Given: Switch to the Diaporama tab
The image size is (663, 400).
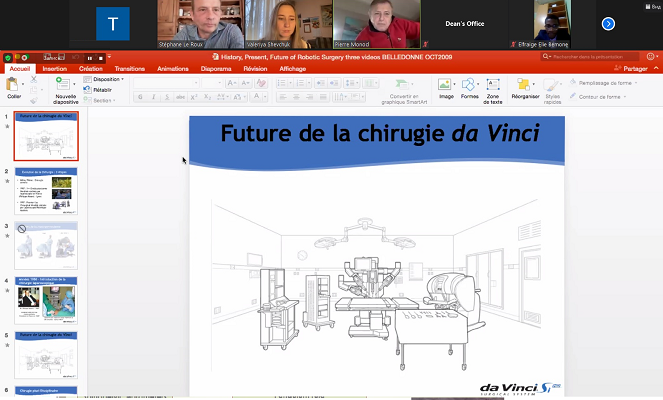Looking at the screenshot, I should click(216, 68).
